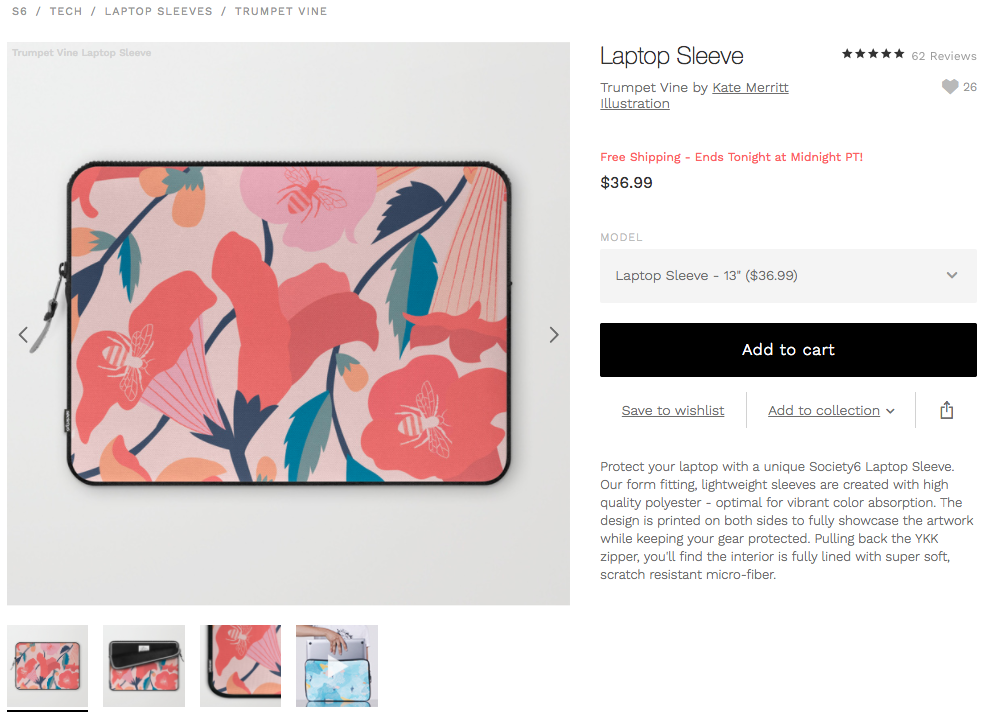Expand the Add to collection menu

coord(830,411)
